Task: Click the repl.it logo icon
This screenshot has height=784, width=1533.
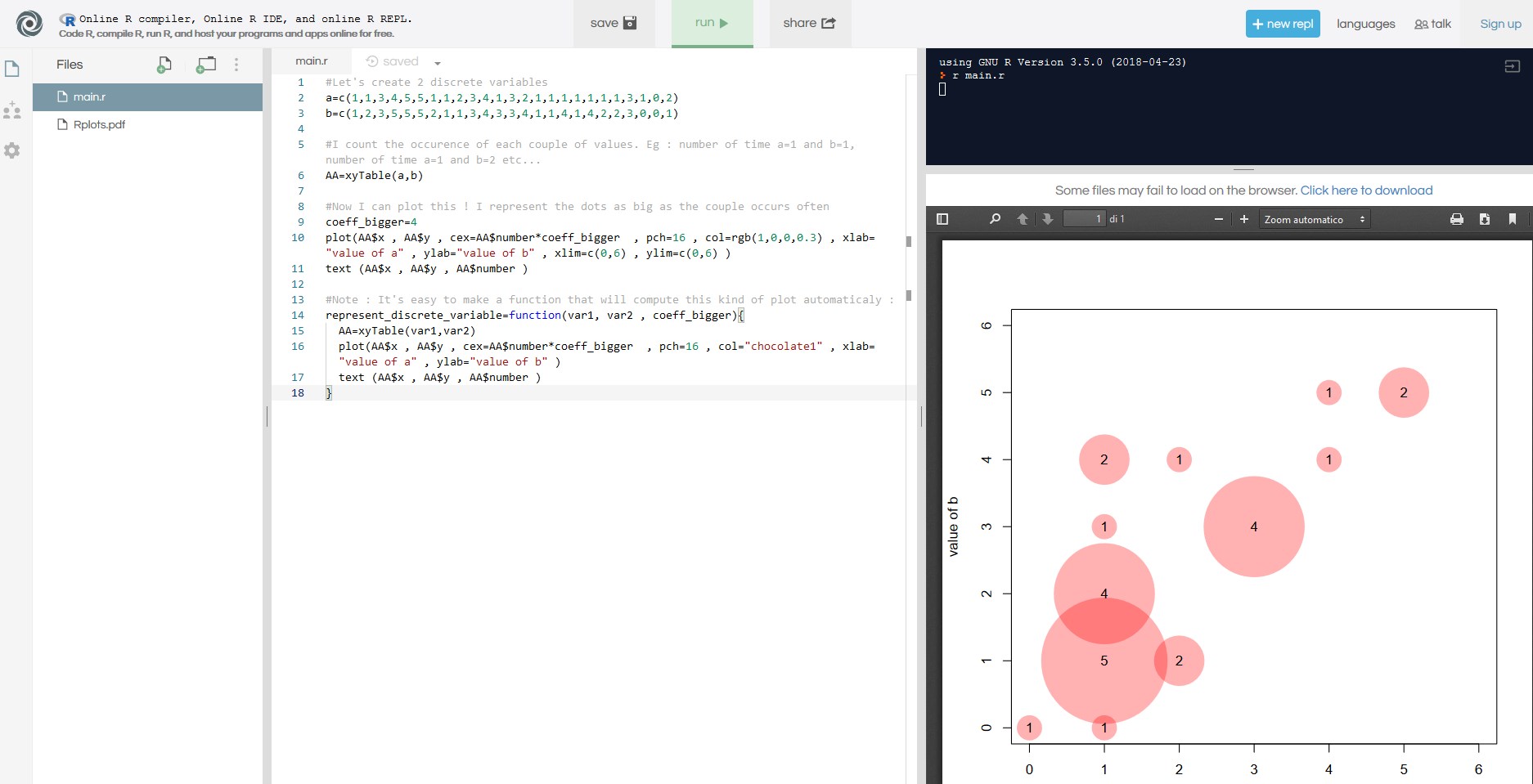Action: tap(29, 24)
